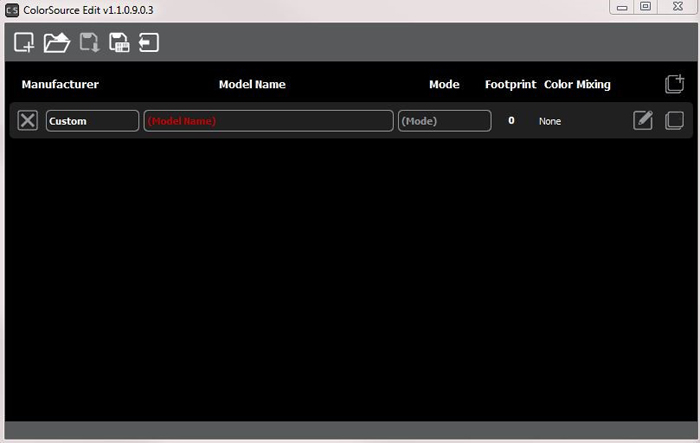Close the ColorSource Edit window
The height and width of the screenshot is (443, 700).
pyautogui.click(x=678, y=7)
